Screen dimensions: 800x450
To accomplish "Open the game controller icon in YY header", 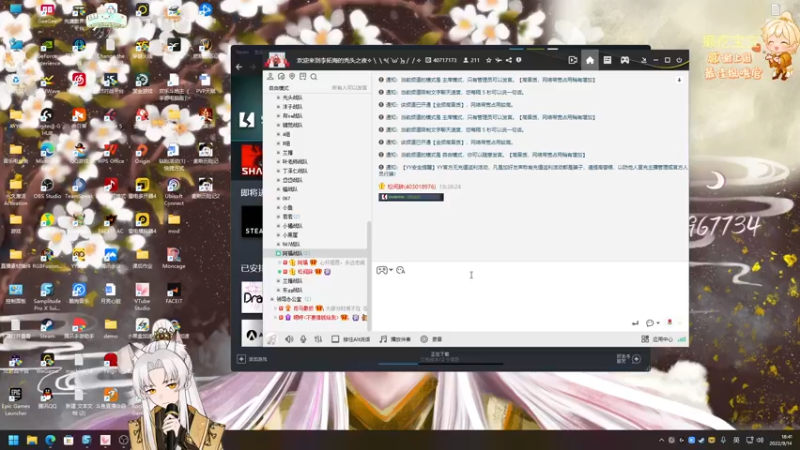I will tap(624, 60).
